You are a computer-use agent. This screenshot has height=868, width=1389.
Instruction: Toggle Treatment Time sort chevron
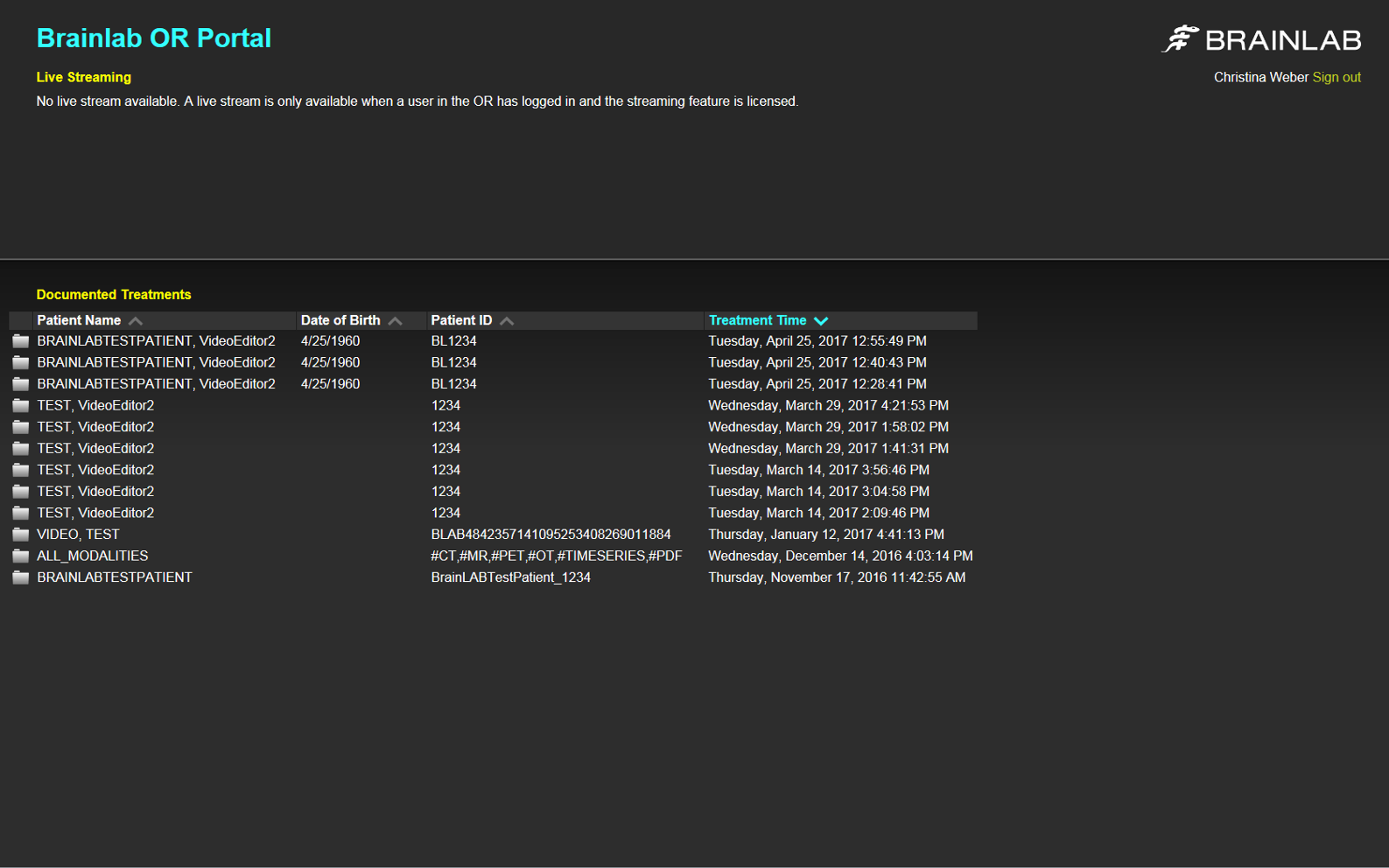(821, 321)
